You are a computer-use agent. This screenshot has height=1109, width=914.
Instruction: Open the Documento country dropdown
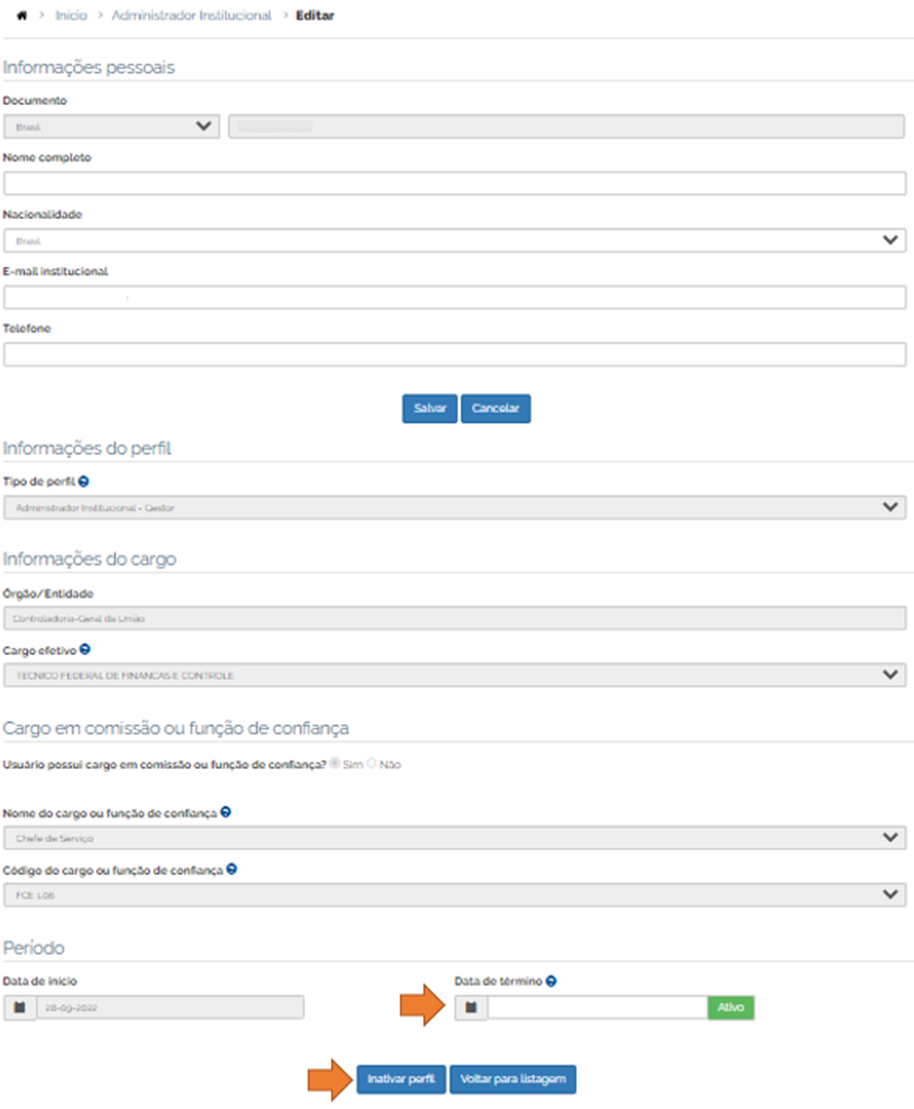point(111,127)
